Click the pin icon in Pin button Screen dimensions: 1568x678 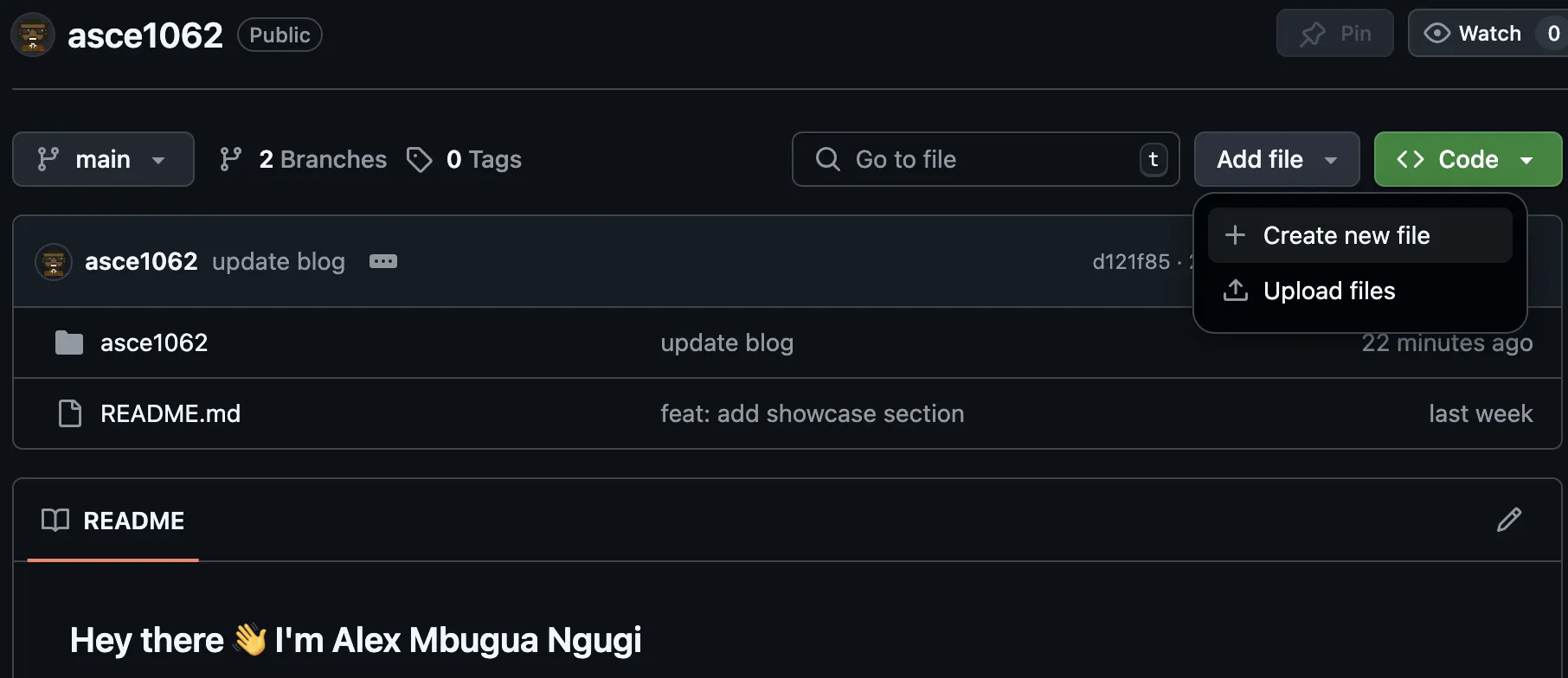pos(1312,33)
